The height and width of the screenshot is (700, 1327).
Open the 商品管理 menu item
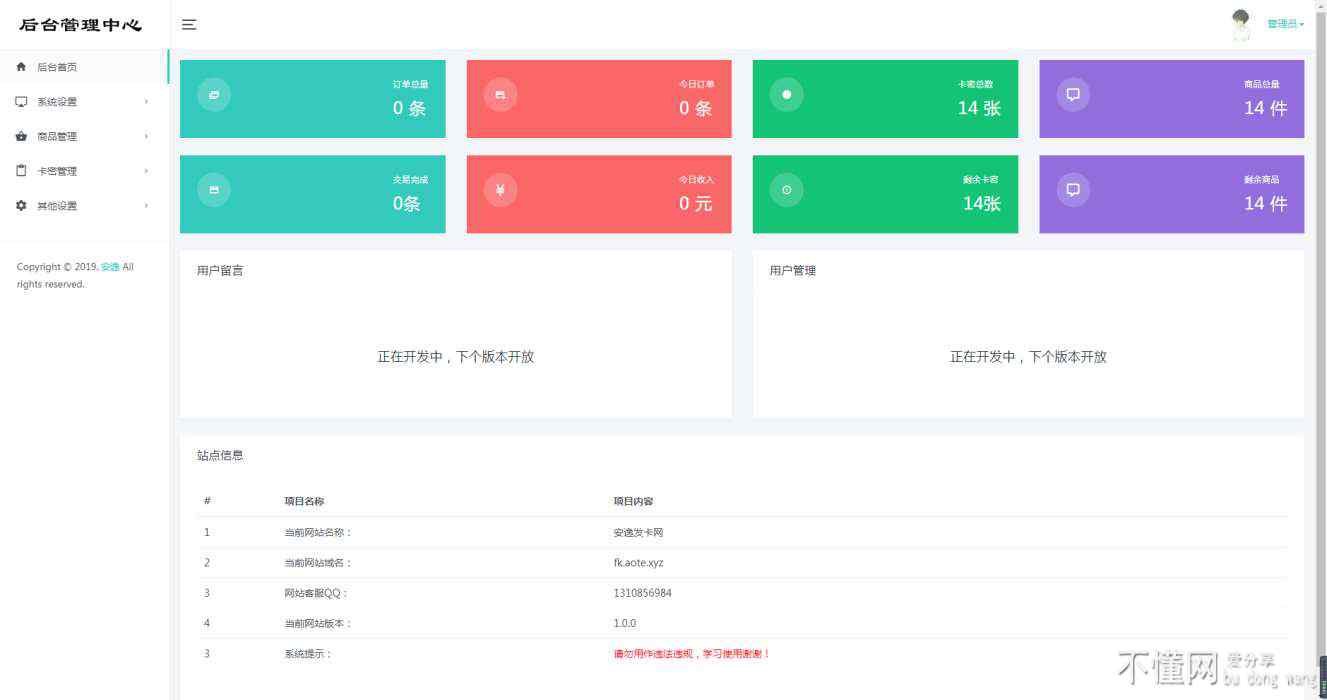point(84,136)
